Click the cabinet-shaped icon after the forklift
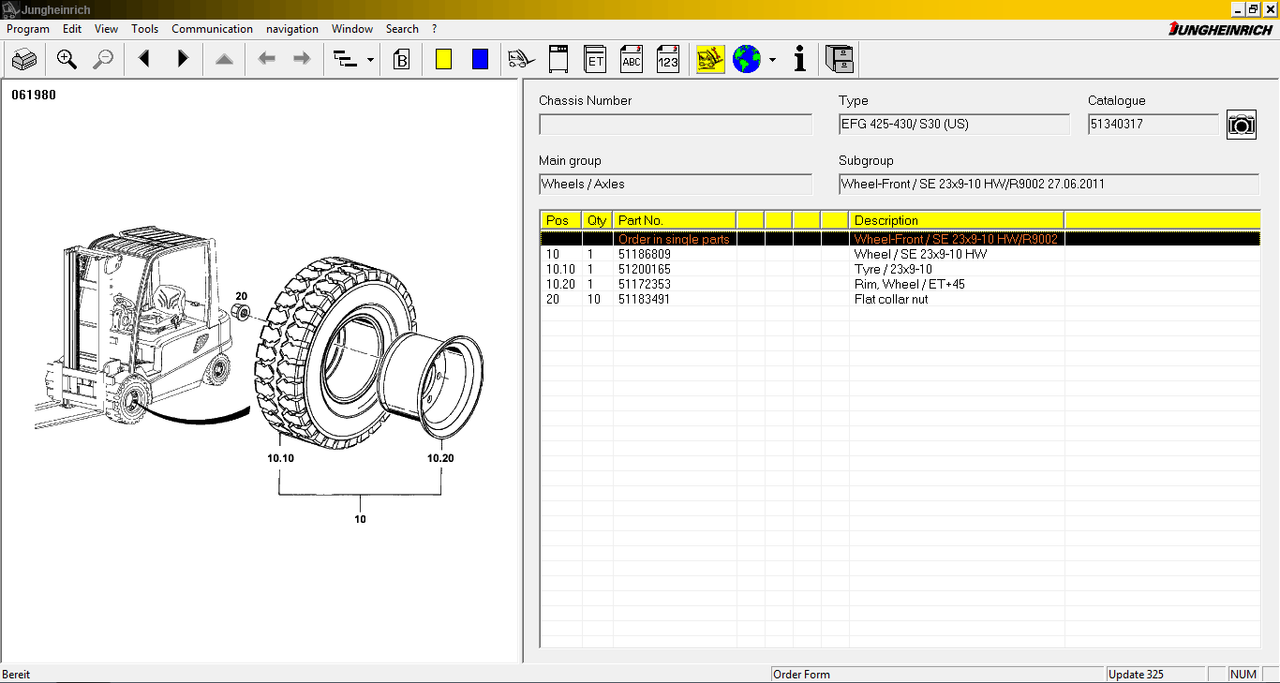Viewport: 1280px width, 683px height. coord(559,60)
